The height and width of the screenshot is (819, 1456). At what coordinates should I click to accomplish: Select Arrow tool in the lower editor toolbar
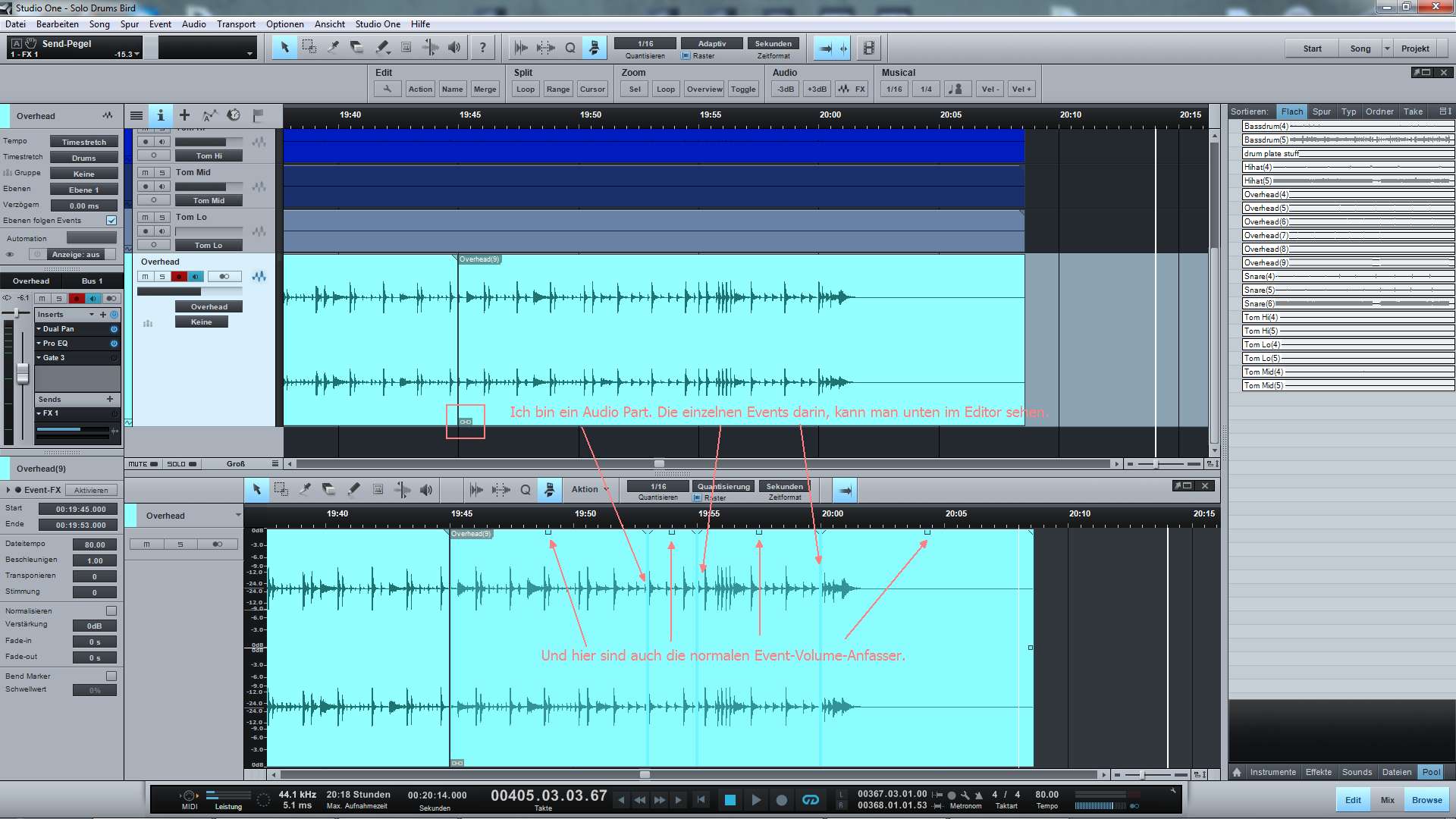pyautogui.click(x=256, y=490)
